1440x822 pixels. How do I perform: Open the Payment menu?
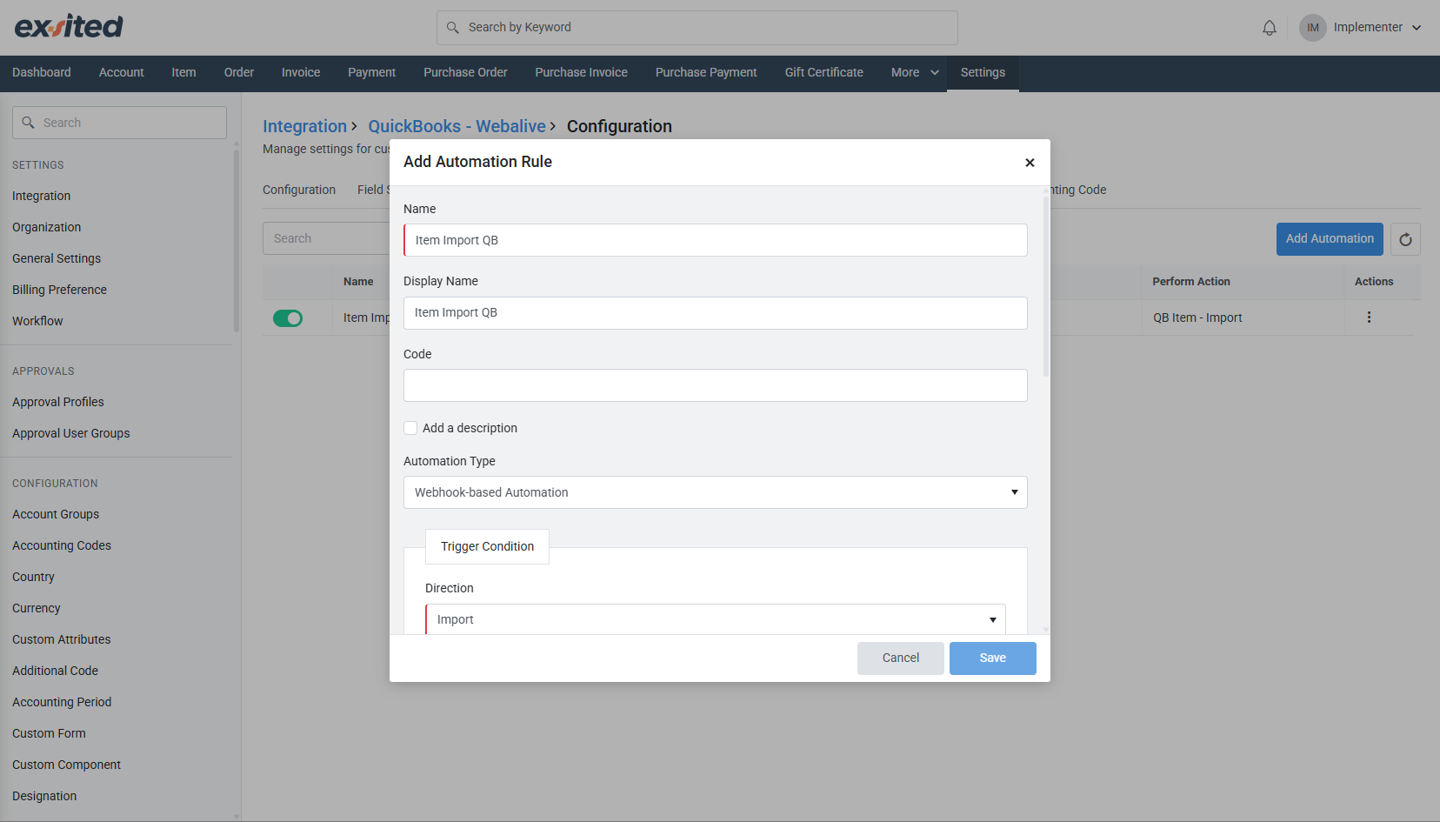point(371,73)
